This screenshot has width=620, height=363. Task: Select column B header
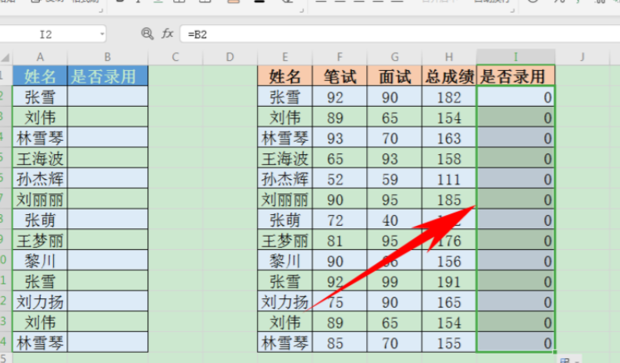pos(108,57)
